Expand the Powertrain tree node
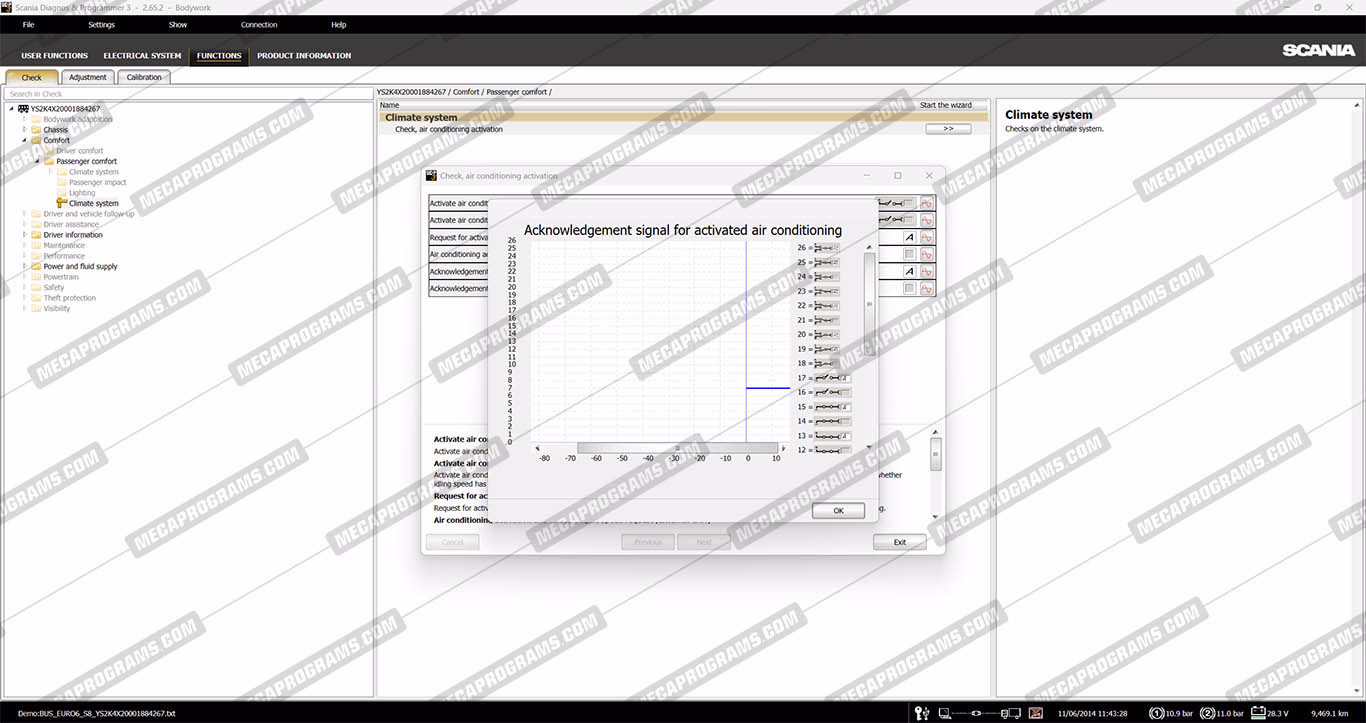This screenshot has height=723, width=1366. click(x=25, y=277)
